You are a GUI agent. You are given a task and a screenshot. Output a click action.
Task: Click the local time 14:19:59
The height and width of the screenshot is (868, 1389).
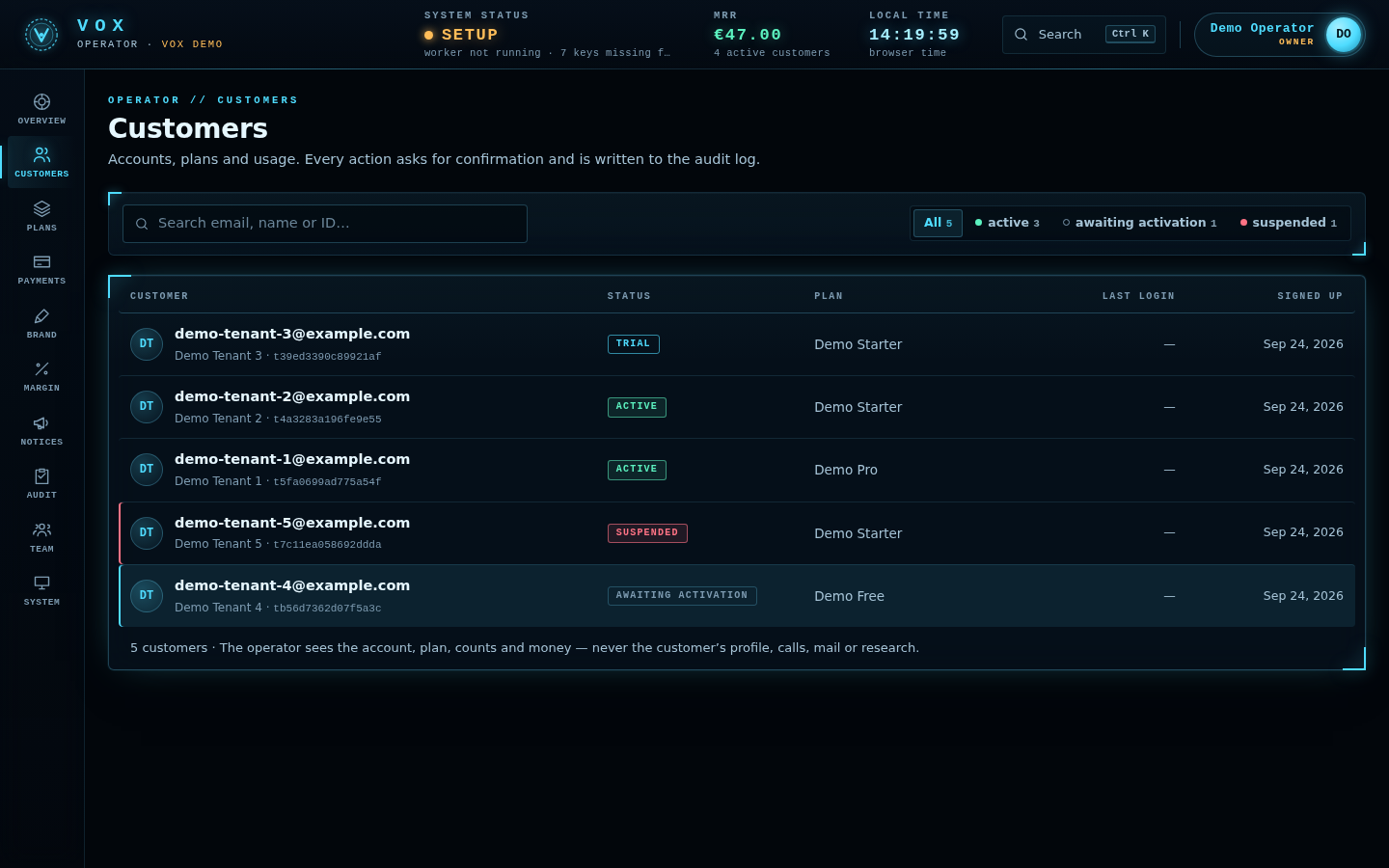pos(914,35)
